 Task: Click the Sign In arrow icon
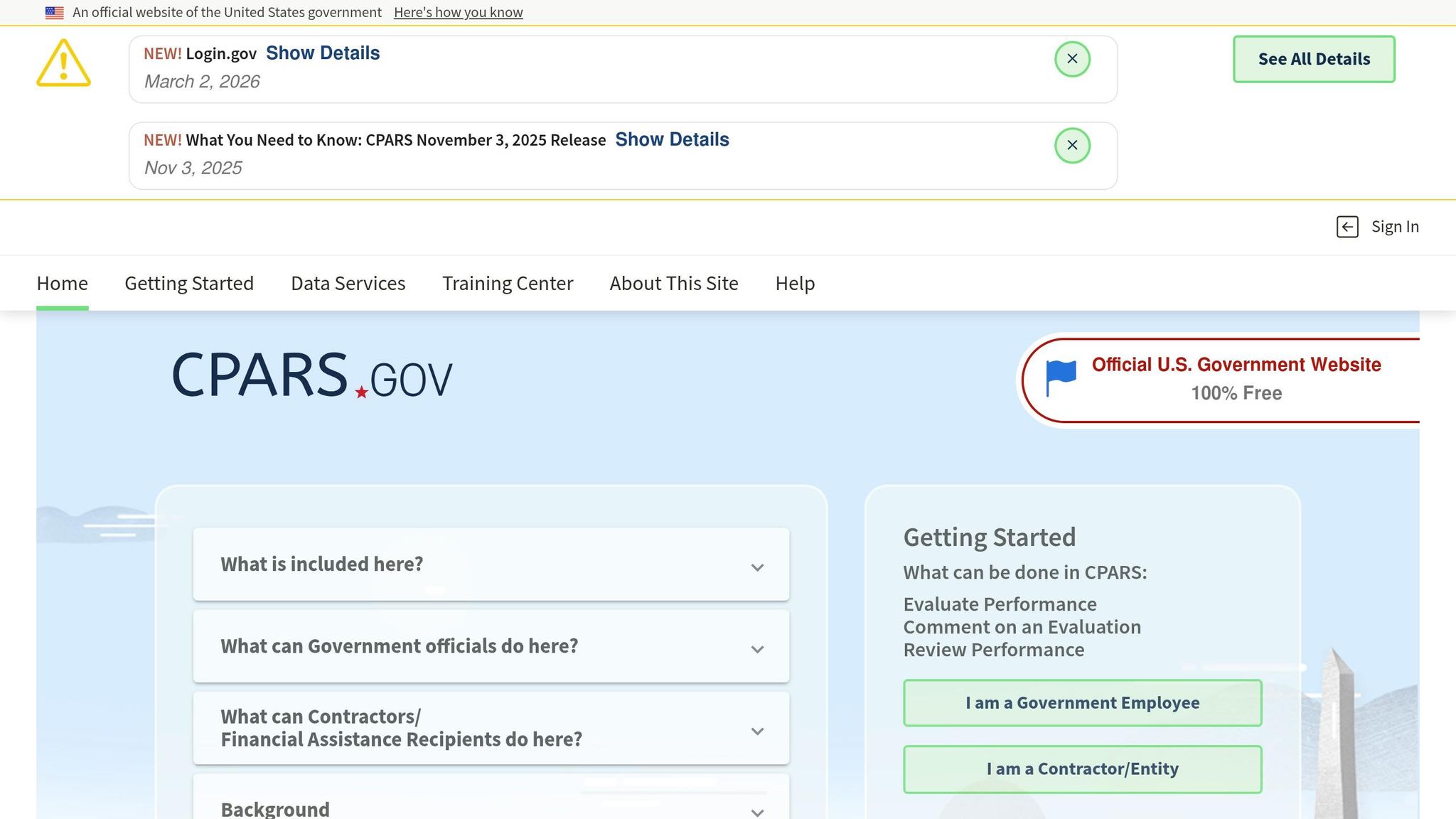coord(1347,227)
